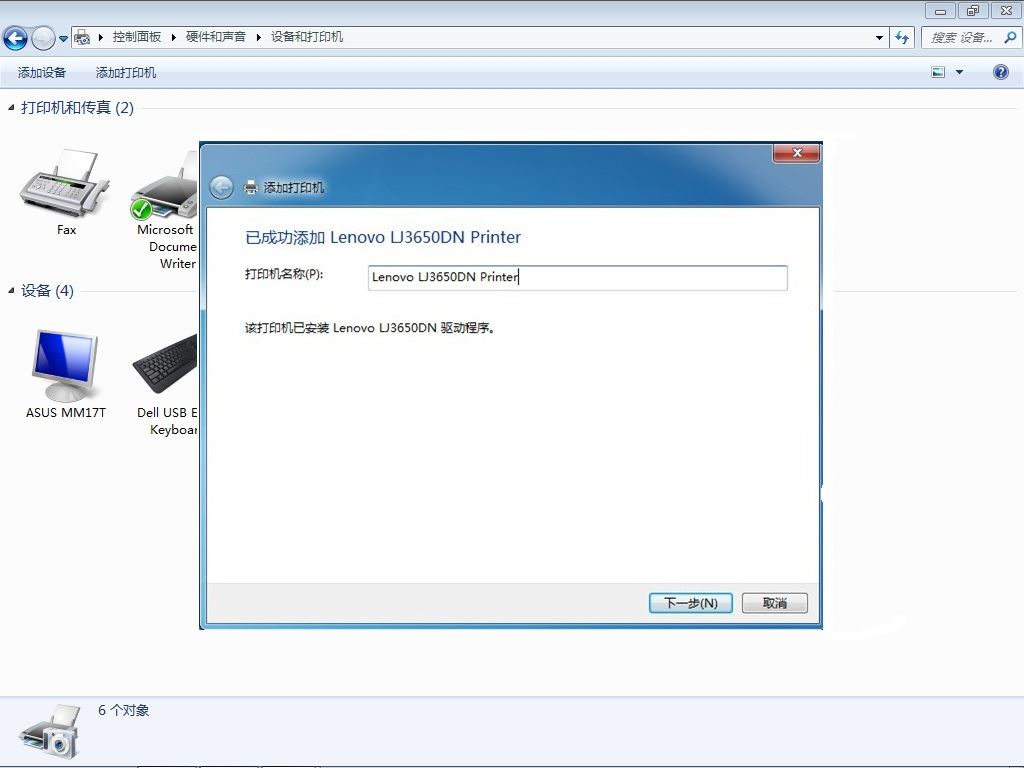Click the 打印机名称(P): label
Screen dimensions: 1024x768
pos(284,274)
